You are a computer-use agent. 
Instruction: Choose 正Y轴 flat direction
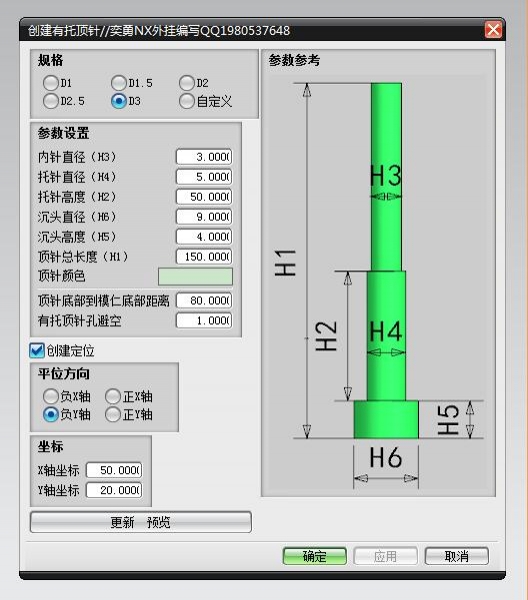(113, 414)
